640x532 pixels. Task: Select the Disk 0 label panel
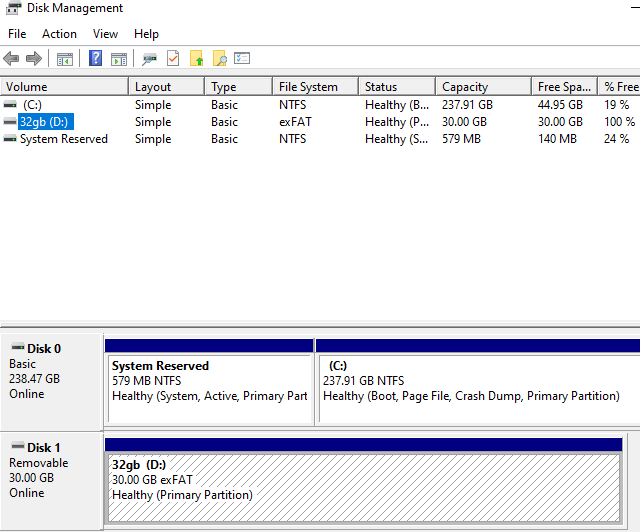[x=51, y=382]
